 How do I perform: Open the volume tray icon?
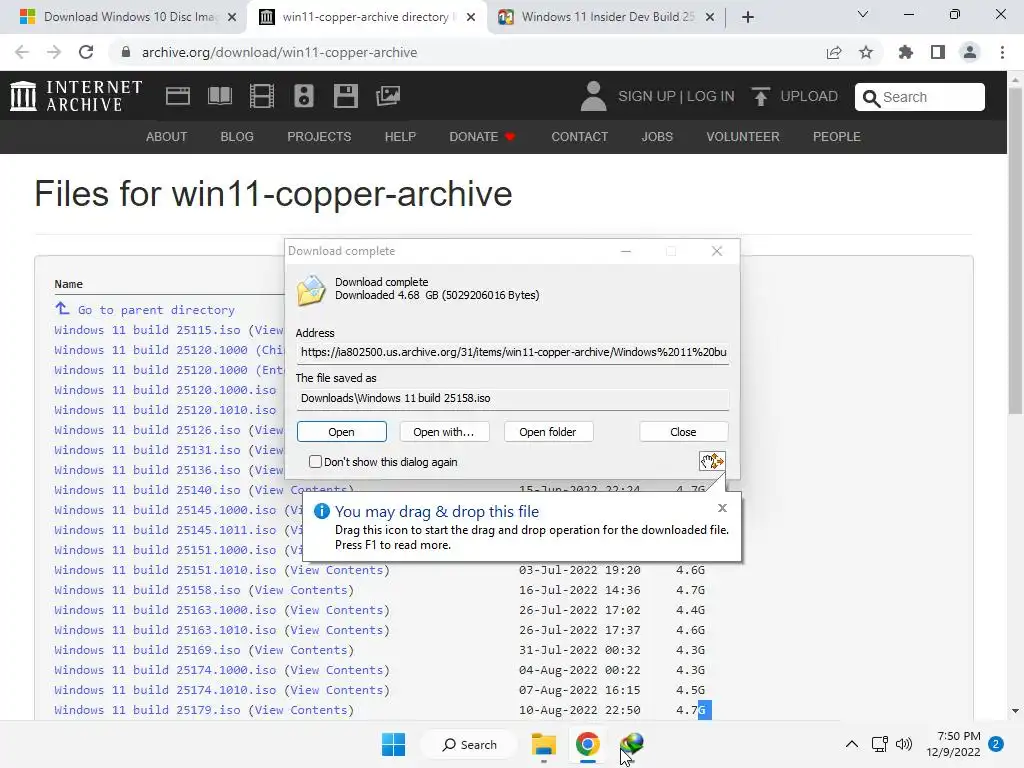point(904,744)
